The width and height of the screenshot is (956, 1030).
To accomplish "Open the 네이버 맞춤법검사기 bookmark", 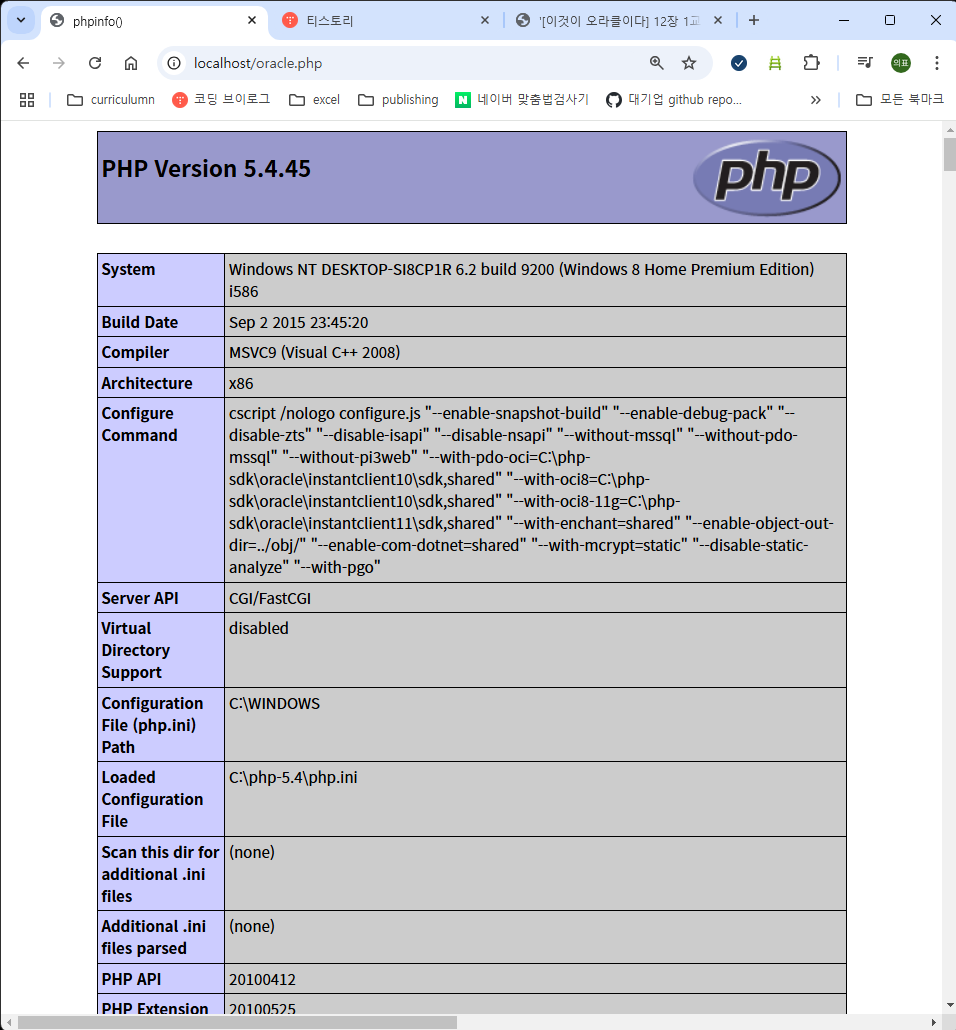I will 522,100.
